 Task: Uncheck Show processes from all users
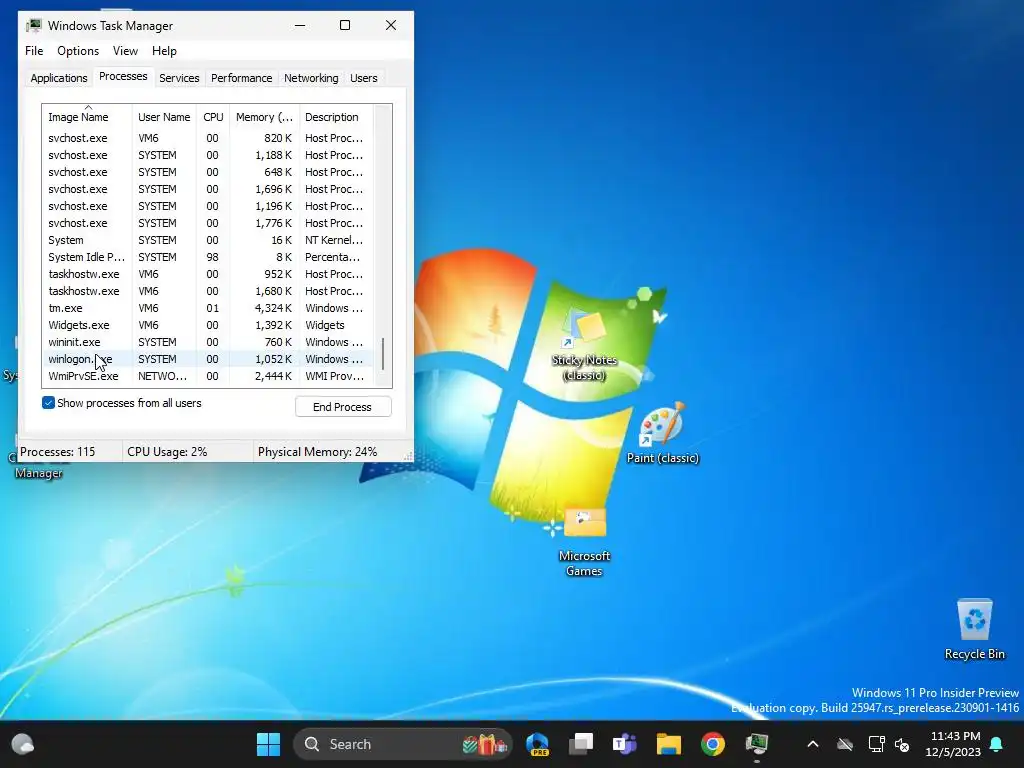(48, 403)
